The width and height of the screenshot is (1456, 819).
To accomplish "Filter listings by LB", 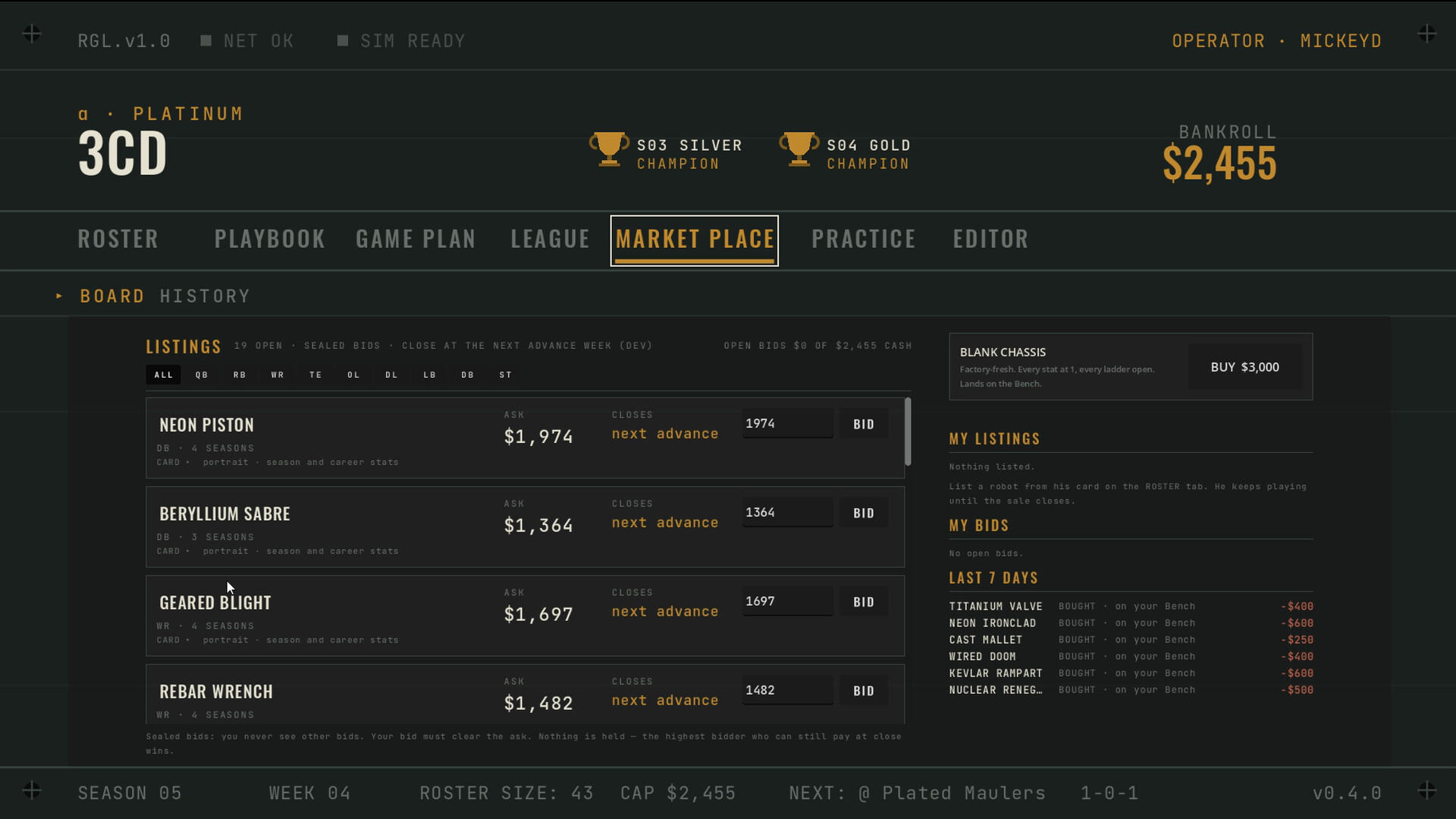I will 429,375.
